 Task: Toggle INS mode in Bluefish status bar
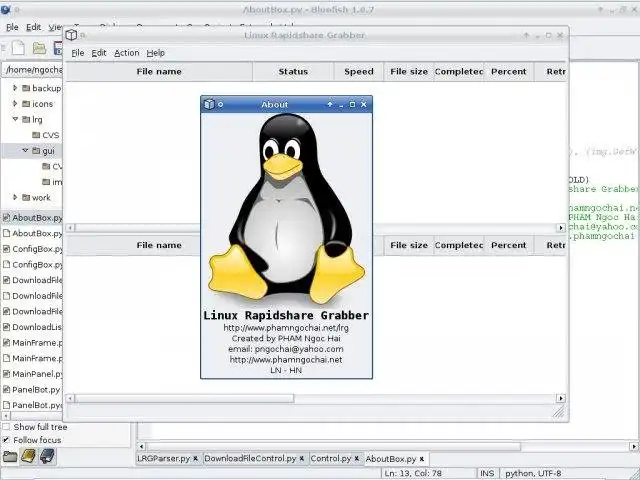[487, 473]
